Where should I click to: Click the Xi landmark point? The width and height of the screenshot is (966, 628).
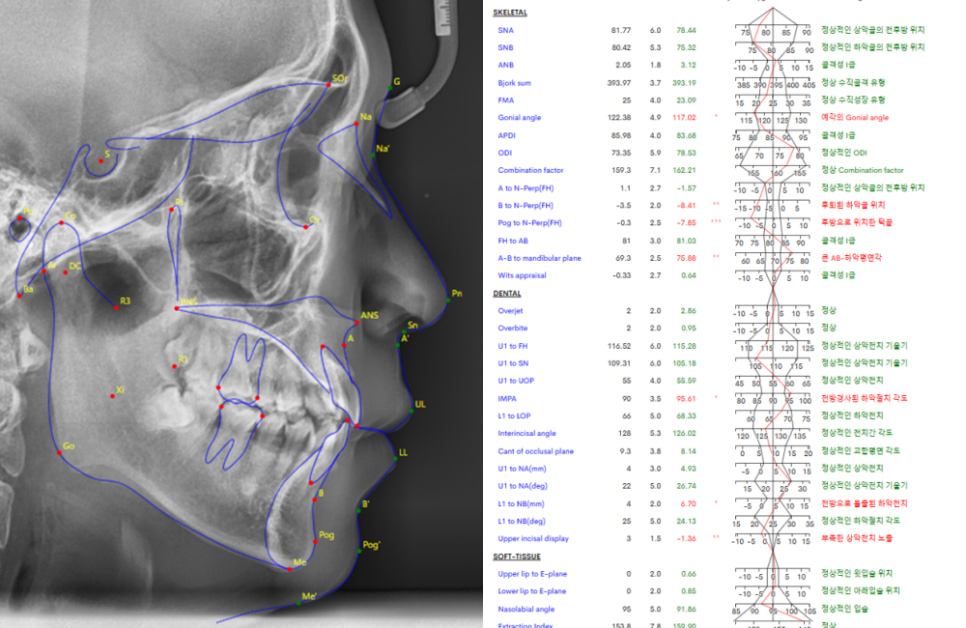pyautogui.click(x=110, y=397)
